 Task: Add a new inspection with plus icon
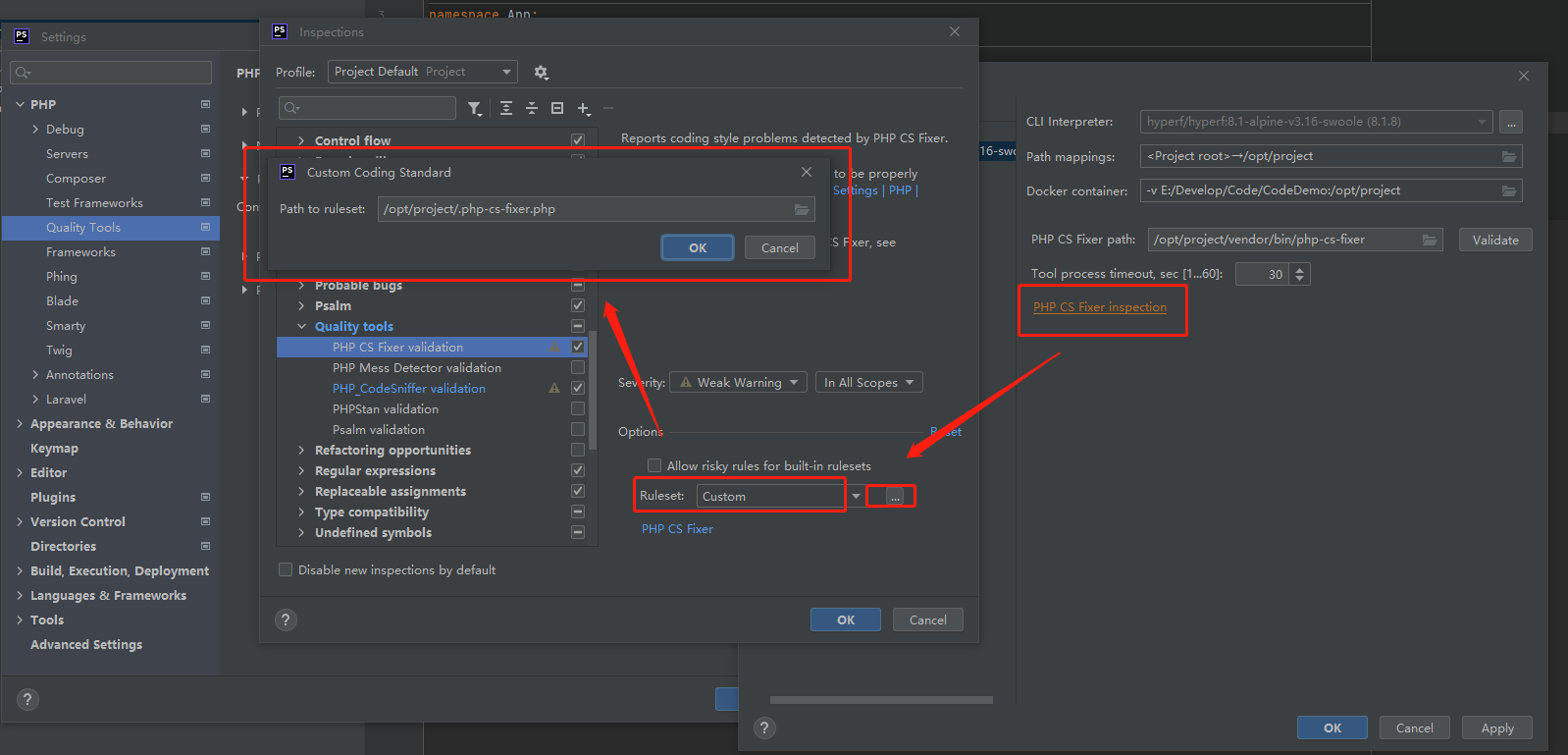584,108
